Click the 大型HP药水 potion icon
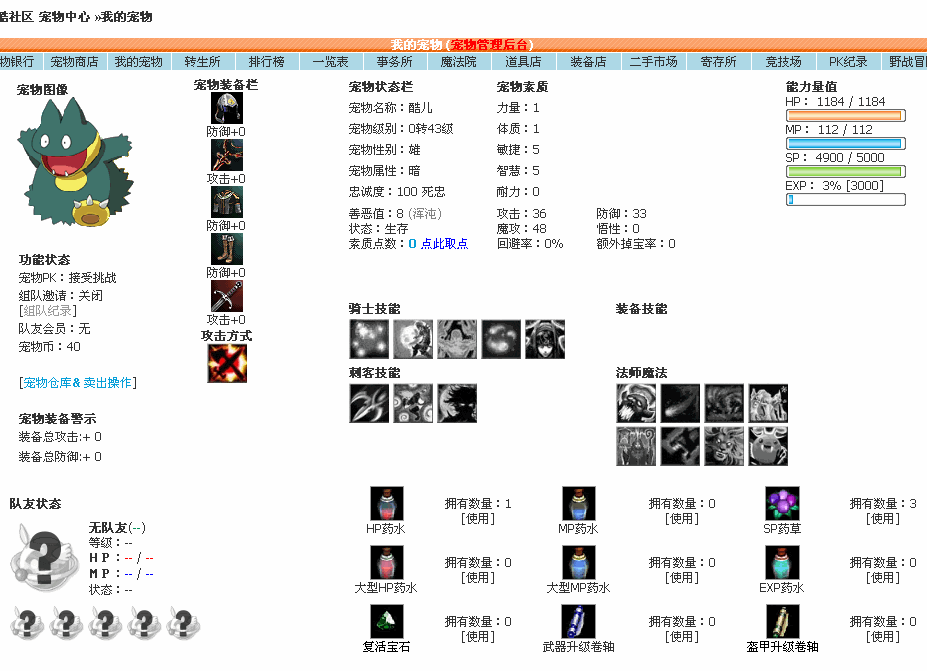The width and height of the screenshot is (927, 671). (x=387, y=563)
